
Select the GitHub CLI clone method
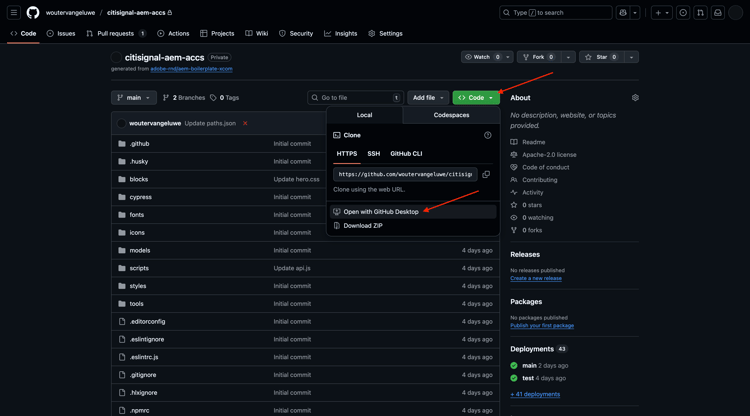point(406,153)
